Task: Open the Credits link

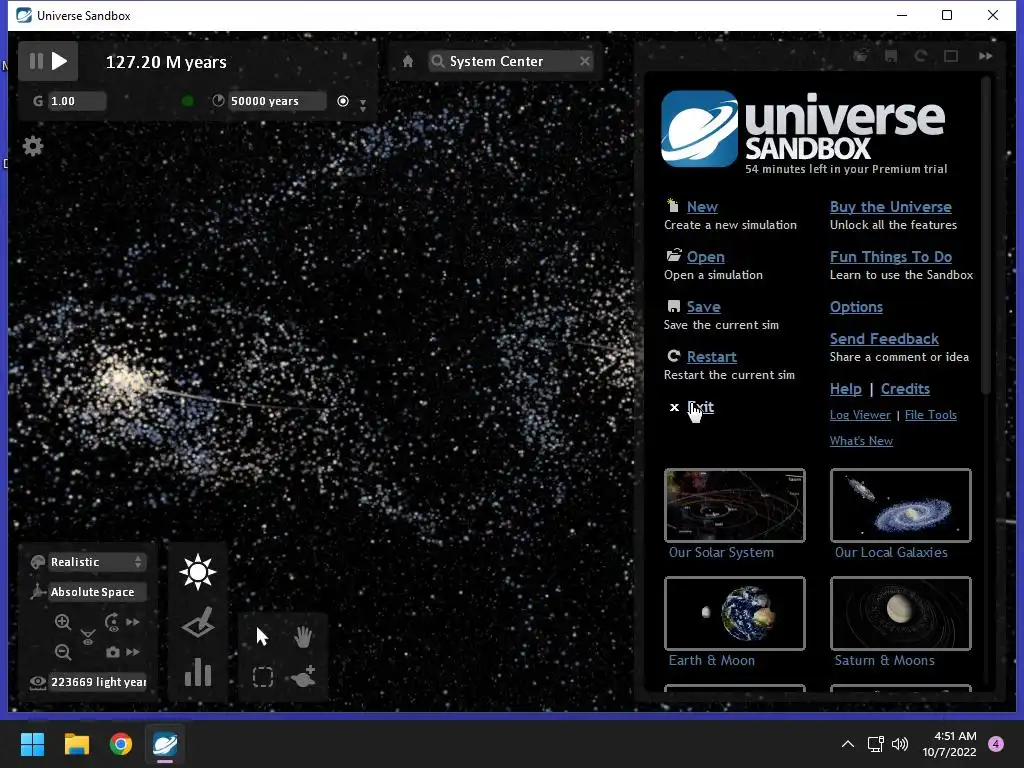Action: click(x=904, y=389)
